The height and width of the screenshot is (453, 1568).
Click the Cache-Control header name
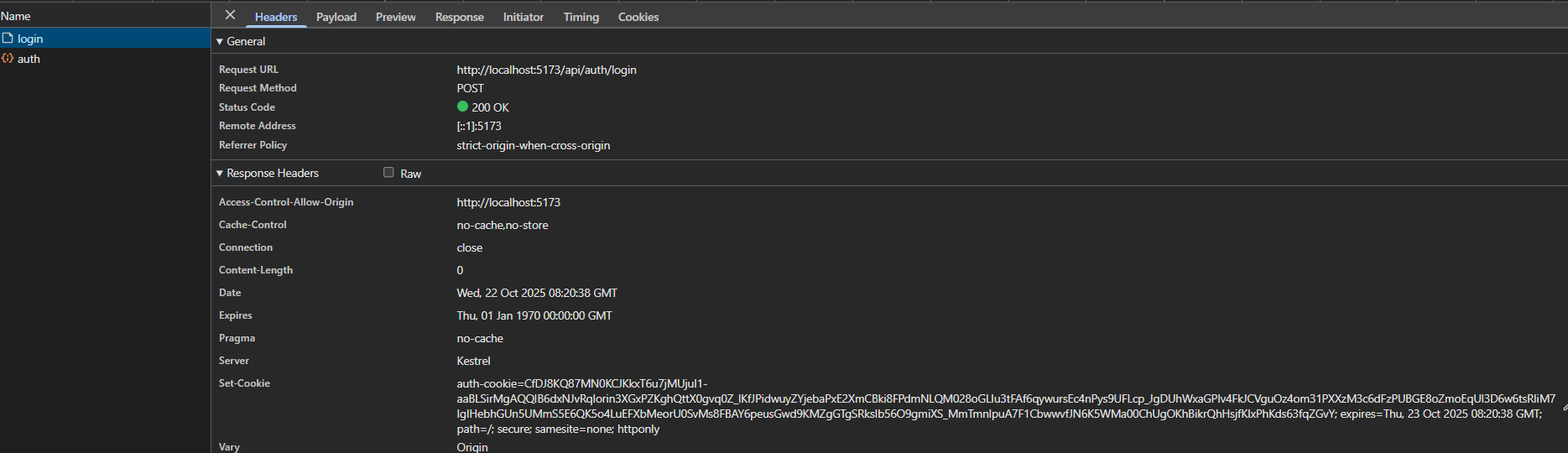(x=253, y=225)
